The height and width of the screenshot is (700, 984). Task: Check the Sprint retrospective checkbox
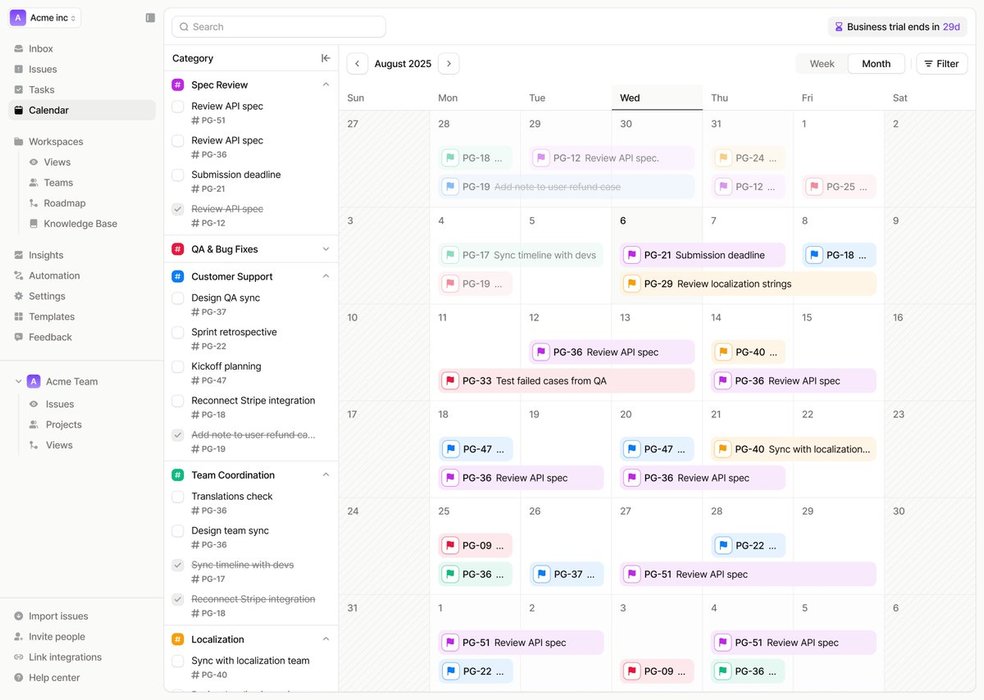(x=178, y=332)
